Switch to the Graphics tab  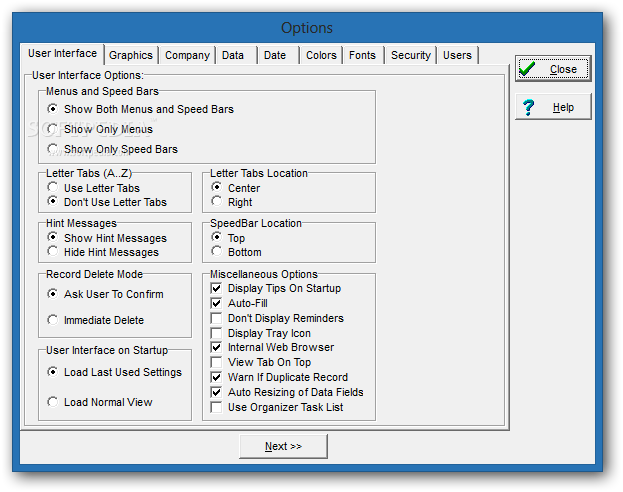click(131, 55)
